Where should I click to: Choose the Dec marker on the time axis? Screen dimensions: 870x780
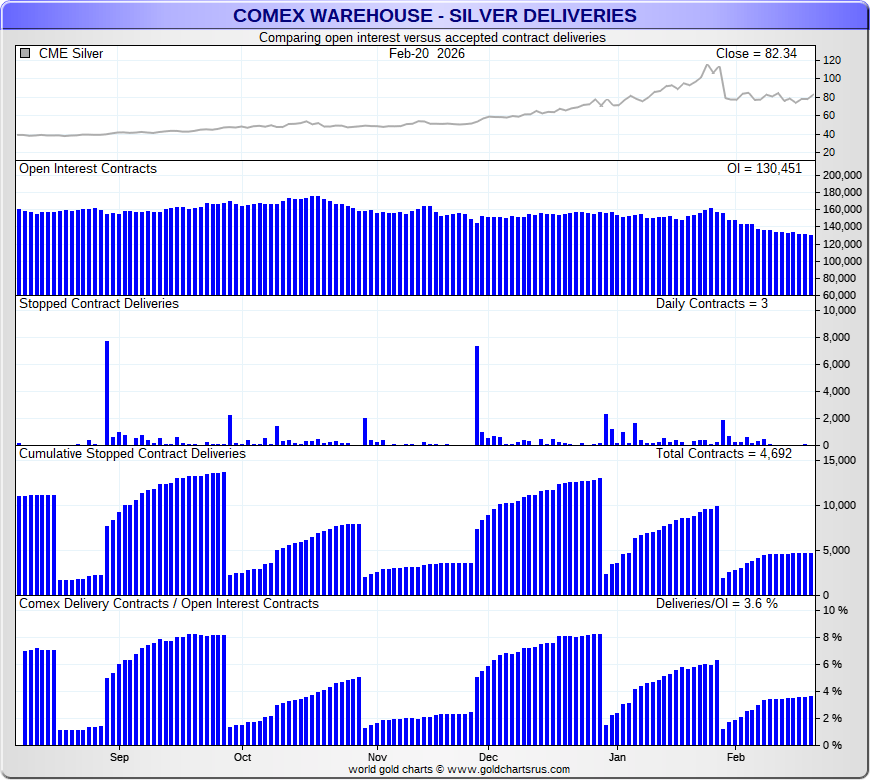[x=488, y=758]
